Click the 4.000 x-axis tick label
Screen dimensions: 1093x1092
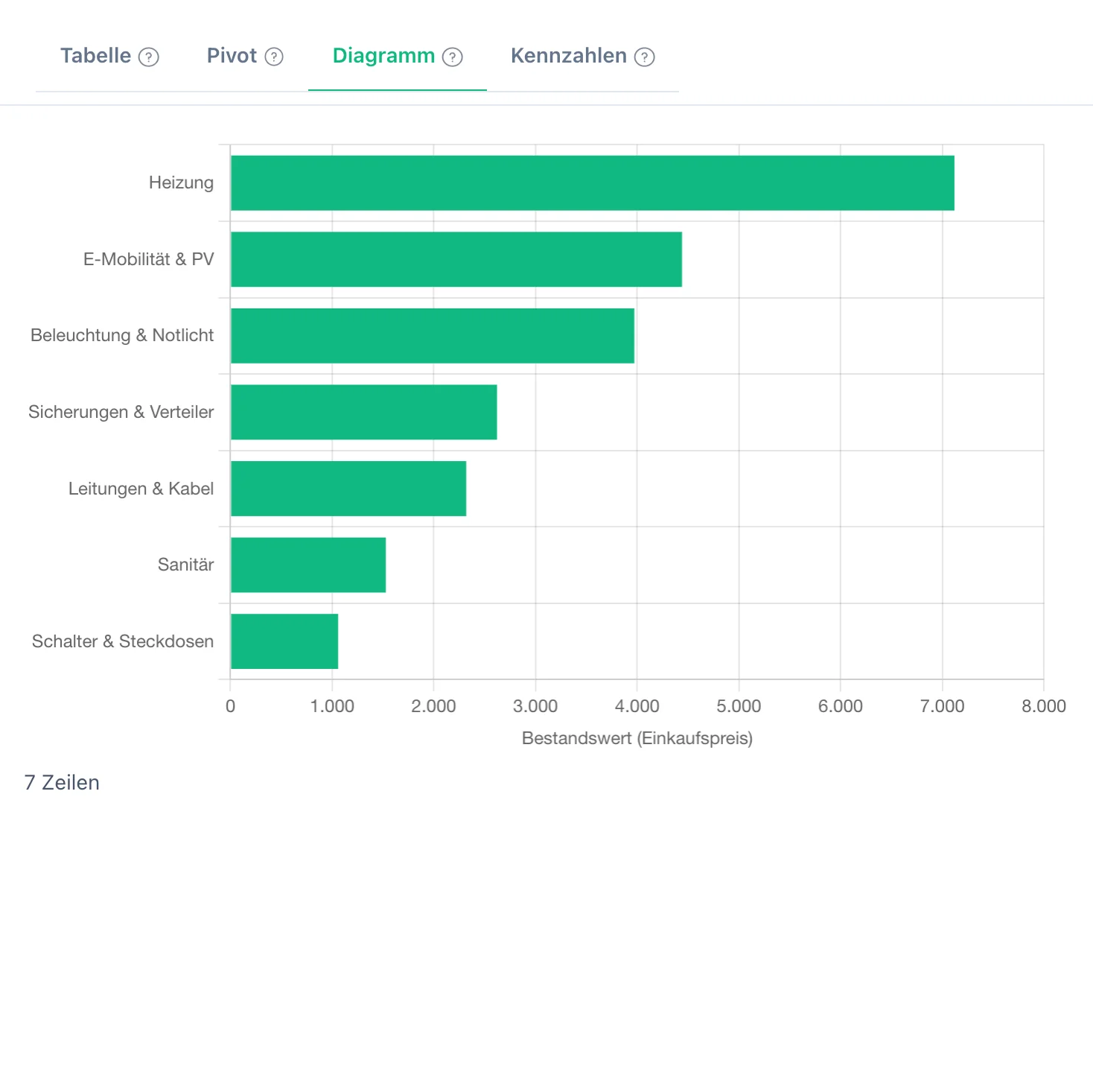[637, 706]
